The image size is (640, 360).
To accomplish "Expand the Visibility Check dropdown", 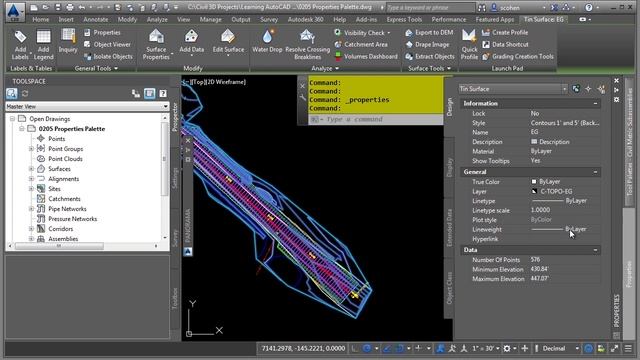I will (389, 33).
